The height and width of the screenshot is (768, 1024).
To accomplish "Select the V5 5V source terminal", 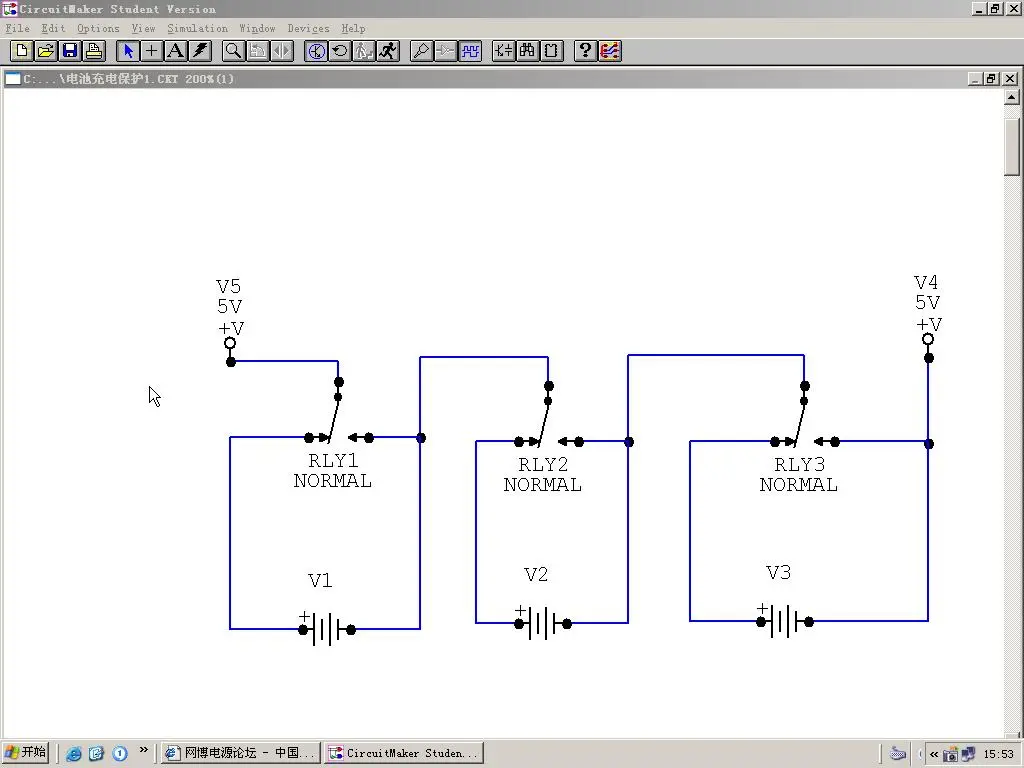I will coord(230,351).
